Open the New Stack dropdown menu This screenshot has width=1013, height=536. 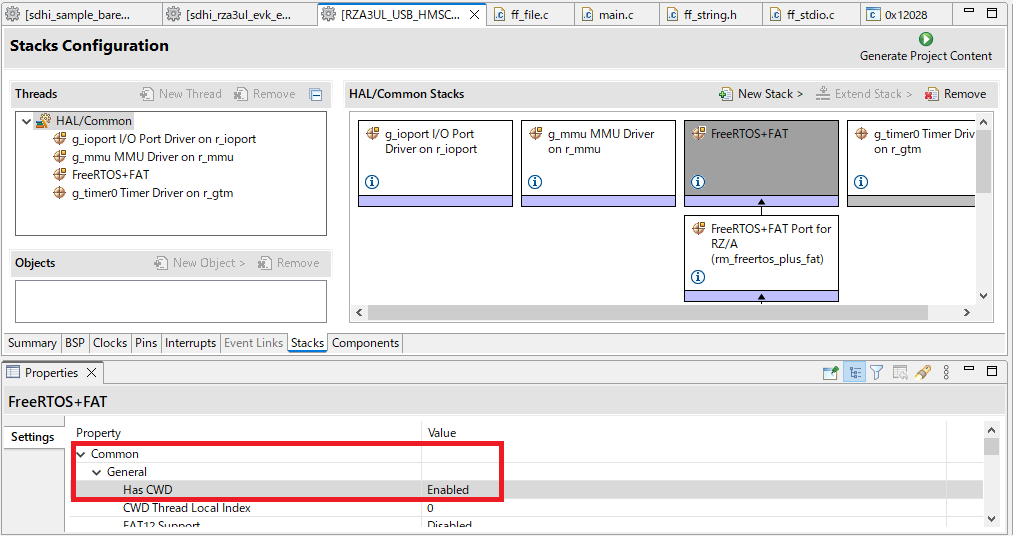(761, 94)
